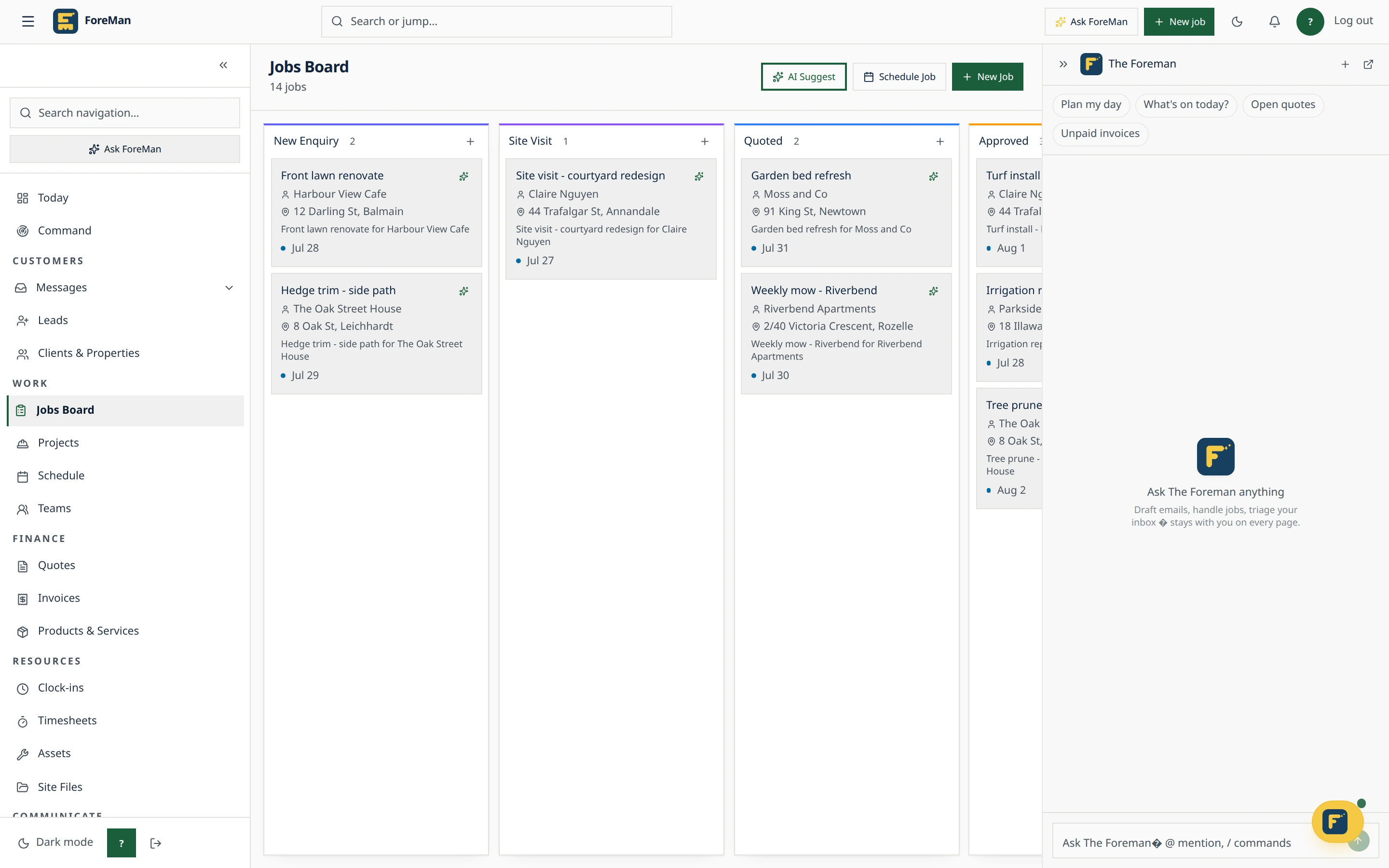Click AI sparkle icon on Garden bed refresh
1389x868 pixels.
pos(934,176)
